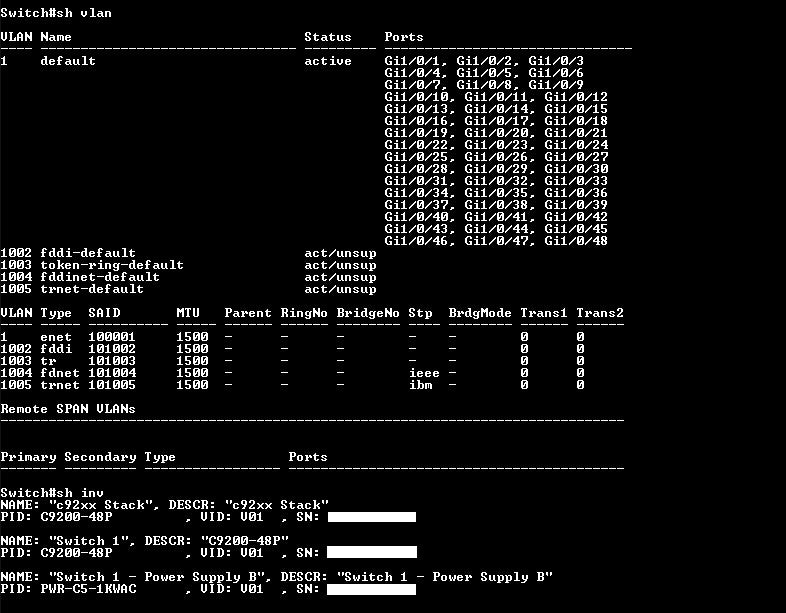Click the 'MTU' column header
786x613 pixels.
tap(188, 313)
